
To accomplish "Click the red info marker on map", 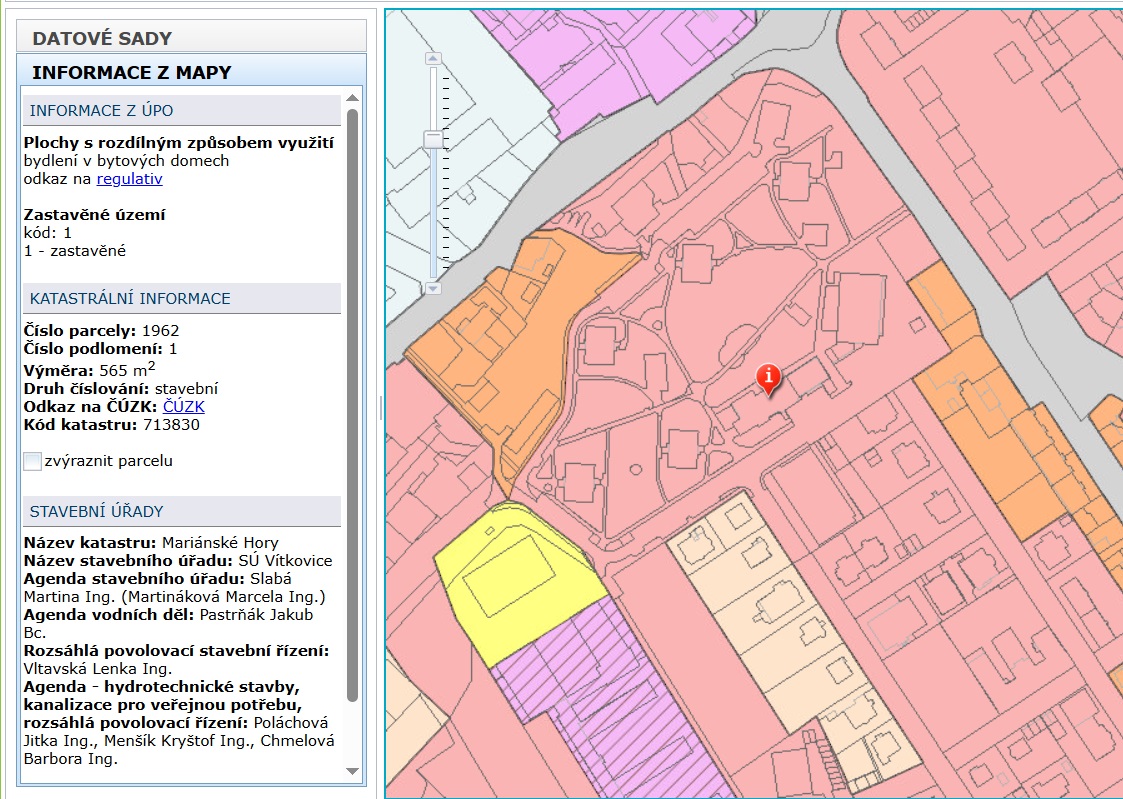I will click(768, 377).
